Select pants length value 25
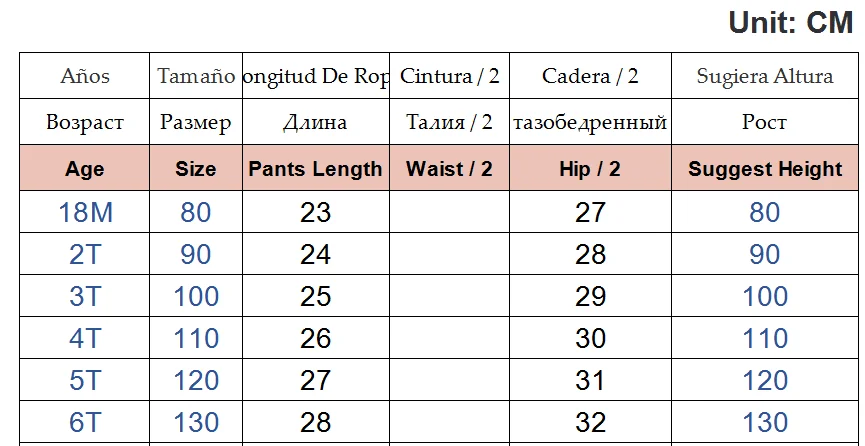The width and height of the screenshot is (865, 446). pyautogui.click(x=315, y=297)
